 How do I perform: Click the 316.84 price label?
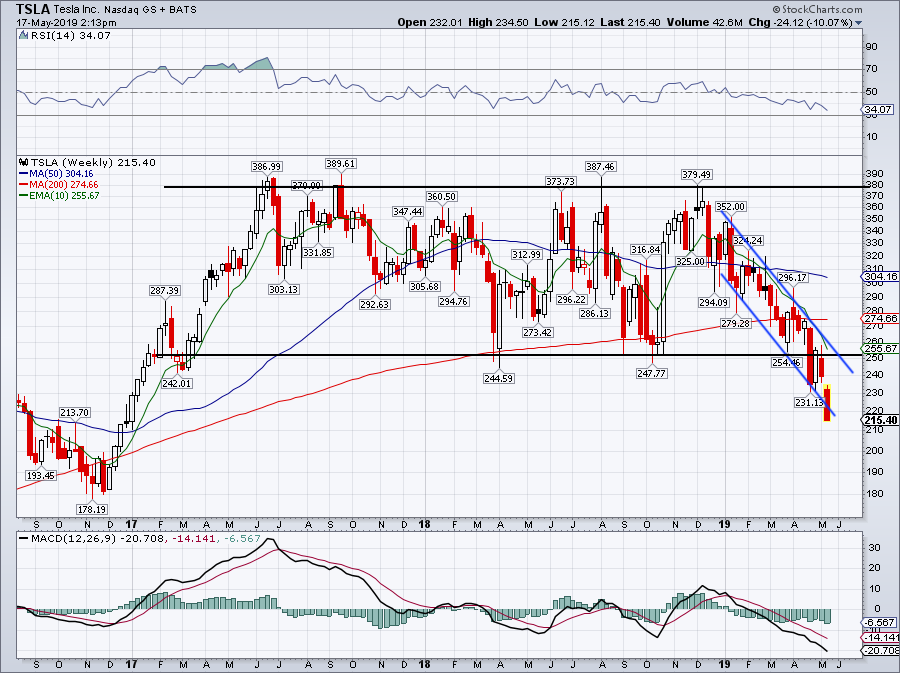pyautogui.click(x=645, y=249)
